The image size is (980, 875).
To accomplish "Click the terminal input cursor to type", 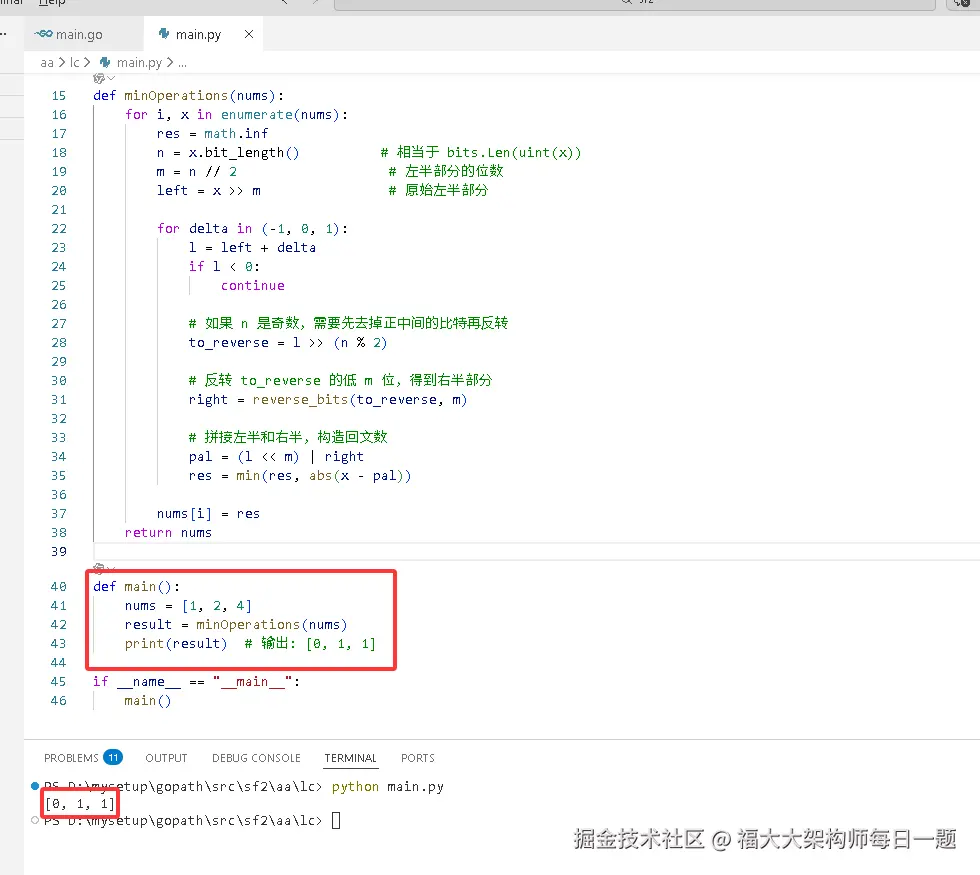I will pos(337,820).
